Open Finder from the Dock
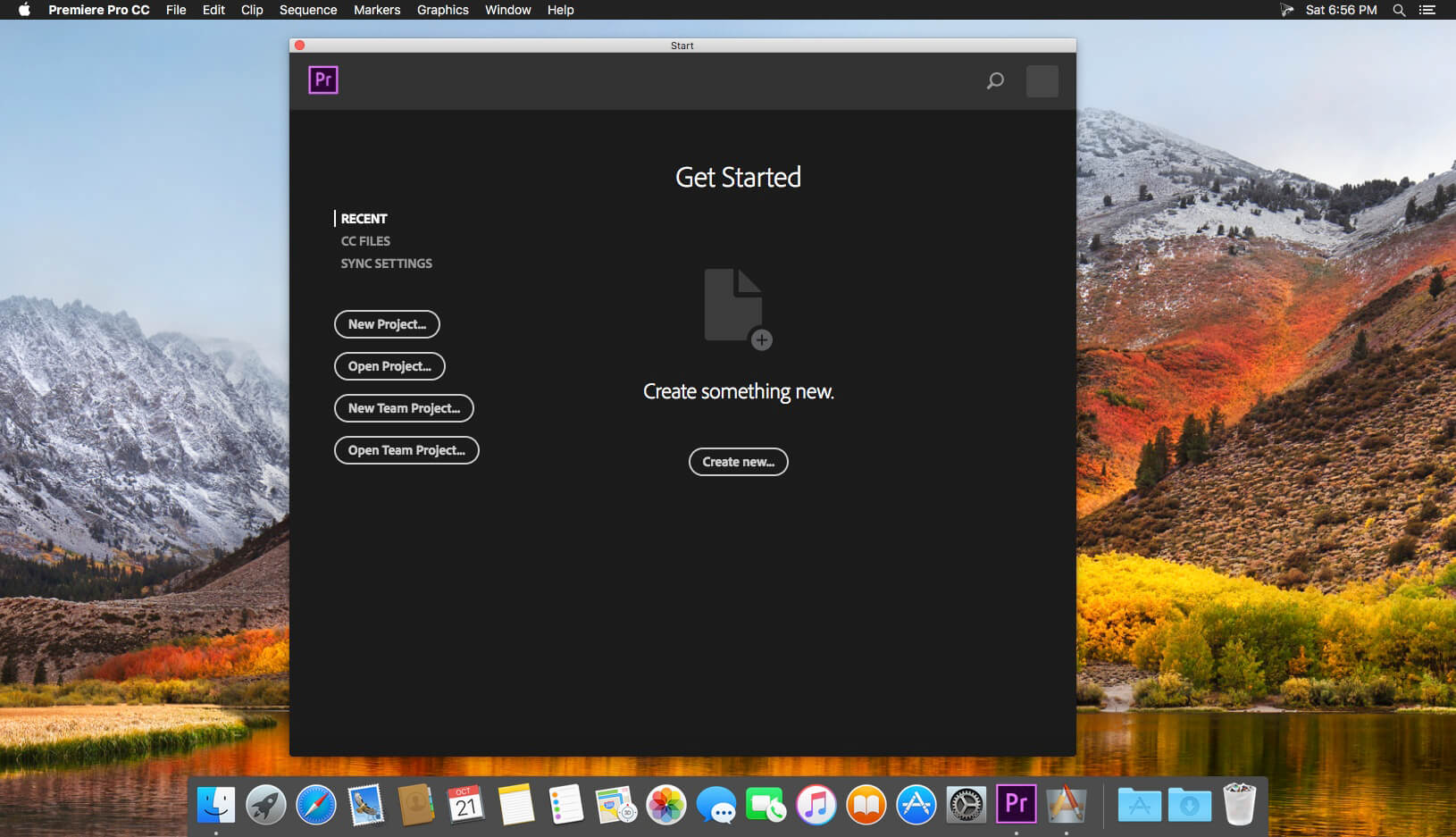This screenshot has width=1456, height=837. coord(216,805)
